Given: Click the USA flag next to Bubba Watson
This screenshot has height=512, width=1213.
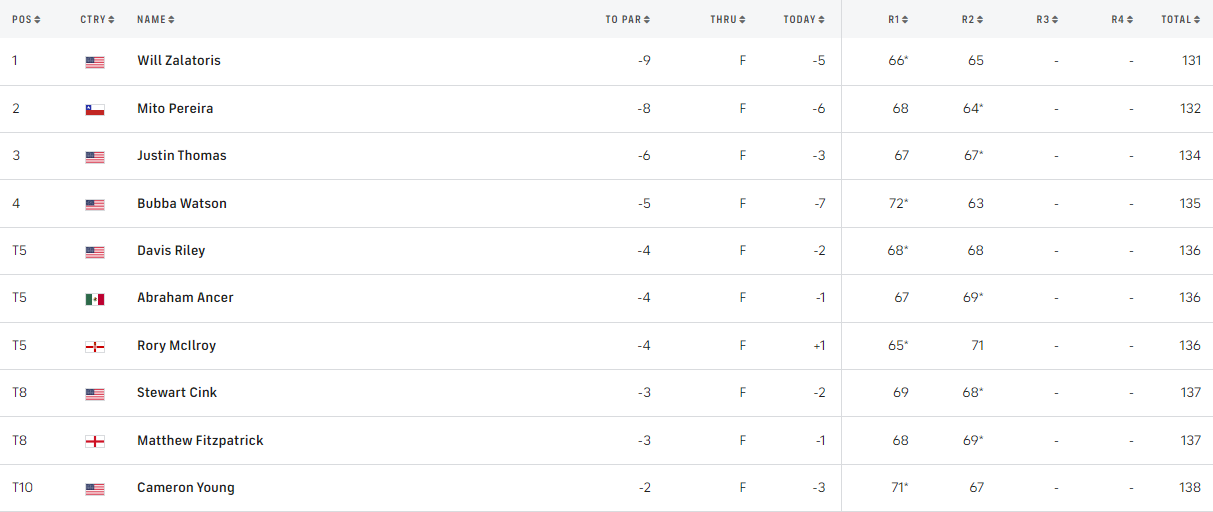Looking at the screenshot, I should coord(95,204).
